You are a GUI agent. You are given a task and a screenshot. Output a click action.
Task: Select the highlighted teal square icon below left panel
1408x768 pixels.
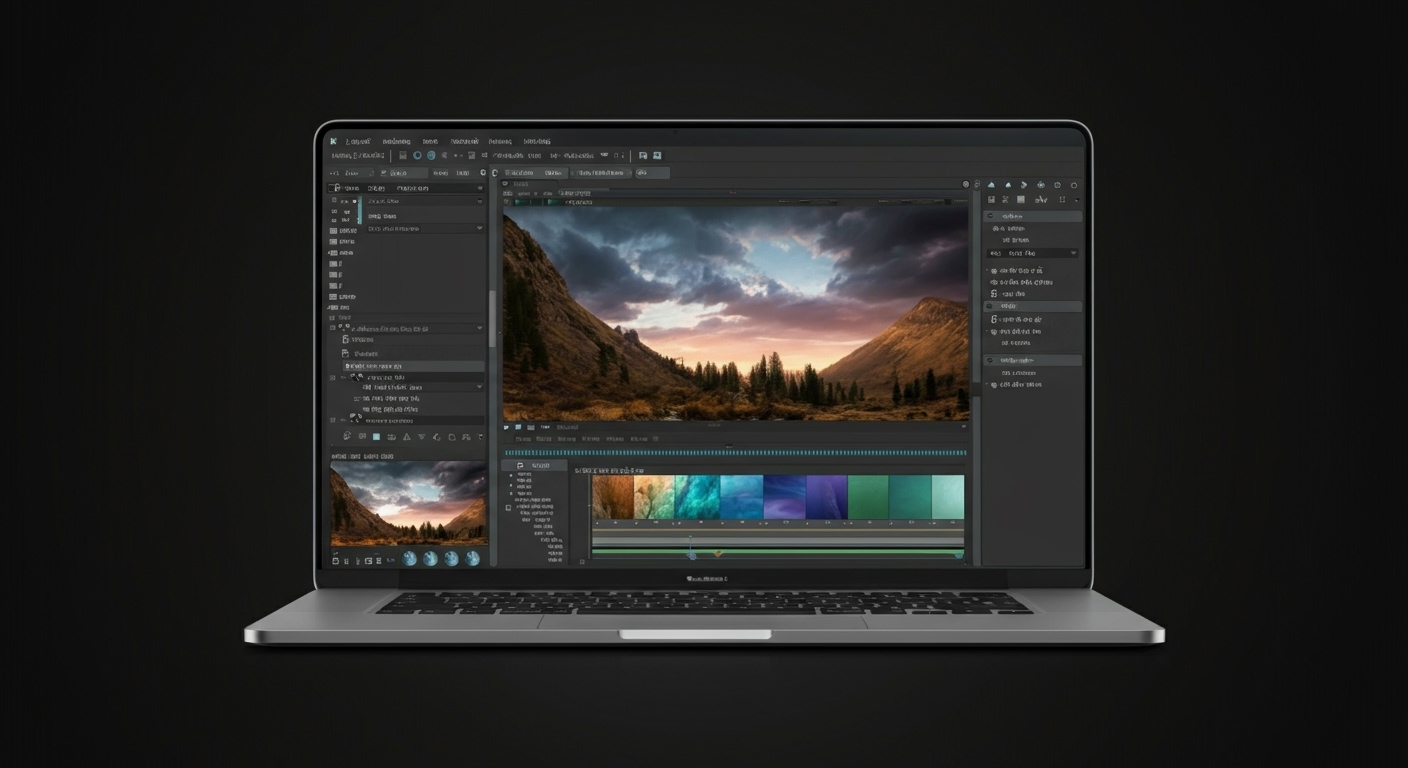376,437
